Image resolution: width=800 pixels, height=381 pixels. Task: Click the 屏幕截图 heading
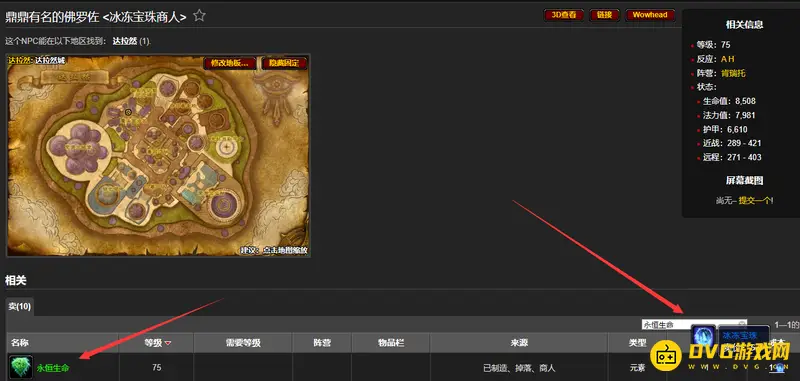tap(744, 181)
